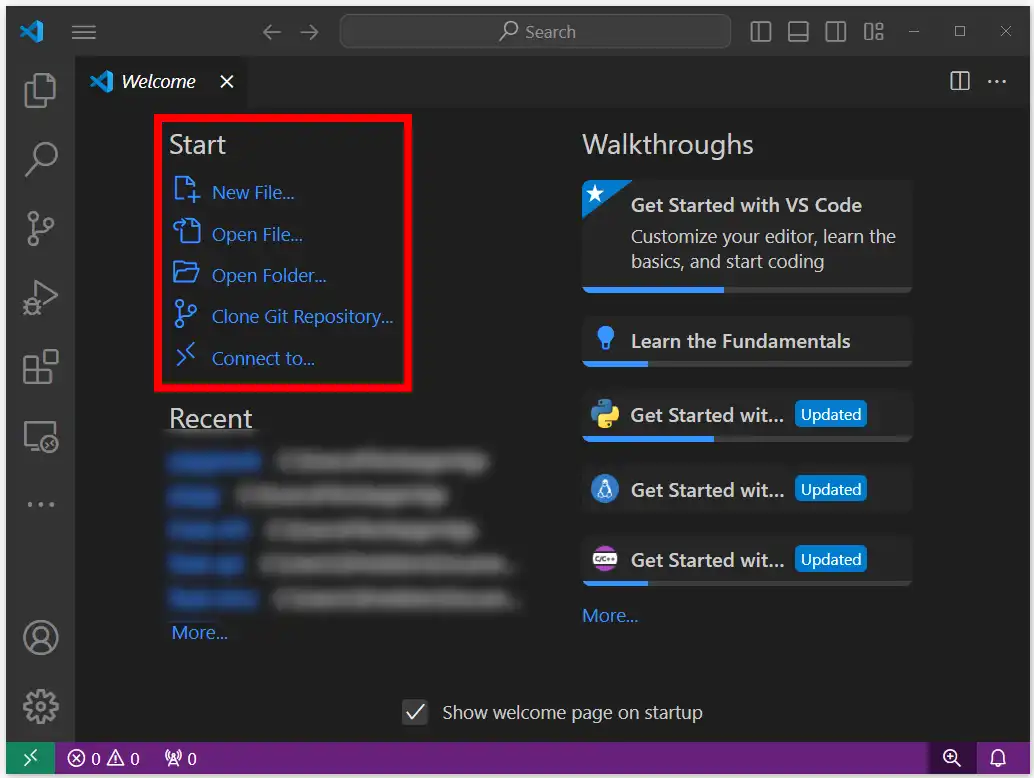1034x778 pixels.
Task: Open Get Started with VS Code walkthrough
Action: click(746, 236)
